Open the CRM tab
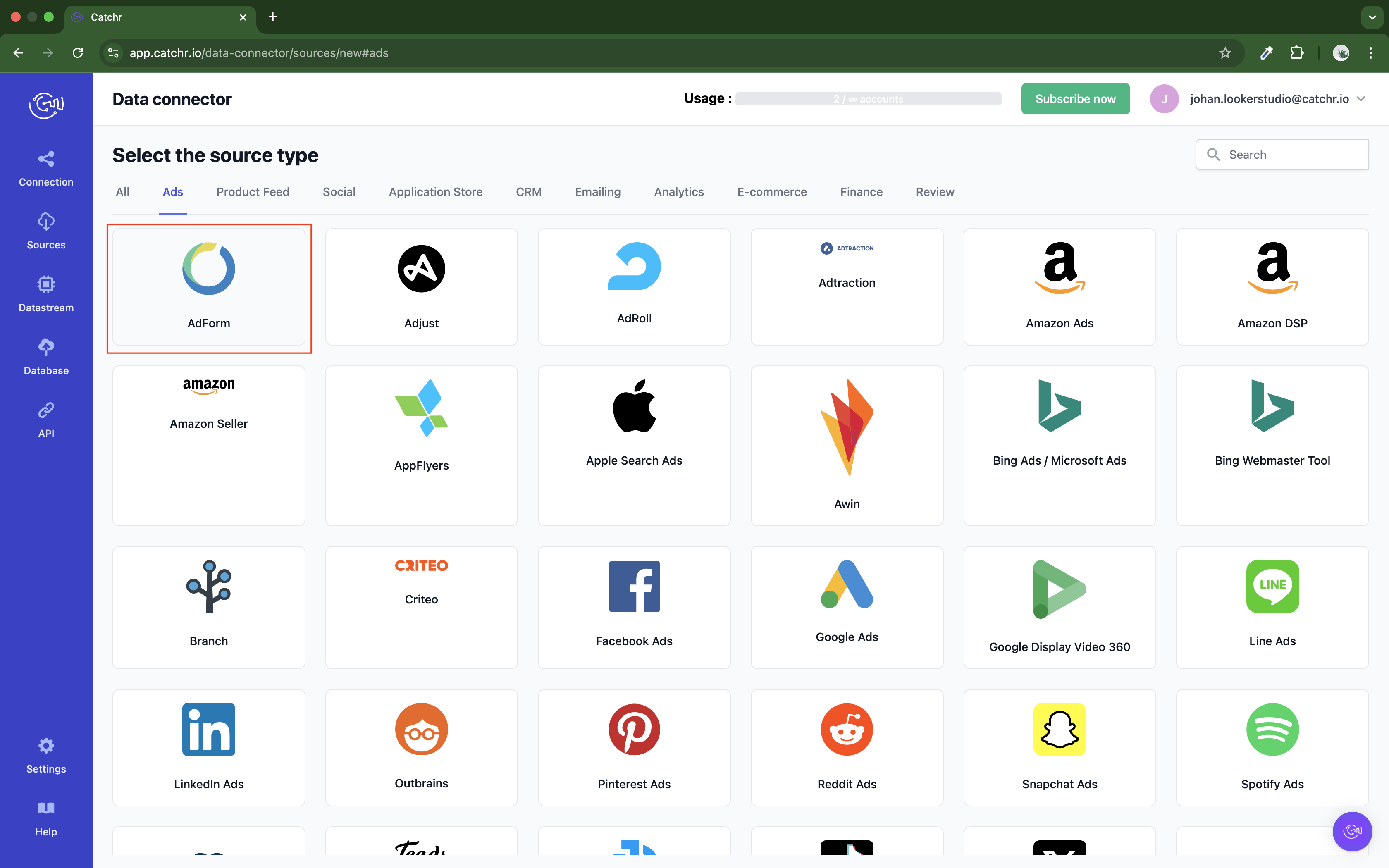1389x868 pixels. click(529, 192)
